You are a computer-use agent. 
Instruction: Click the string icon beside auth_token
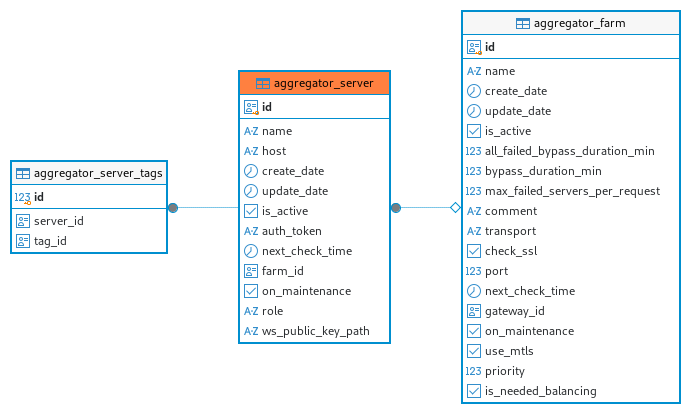tap(251, 231)
